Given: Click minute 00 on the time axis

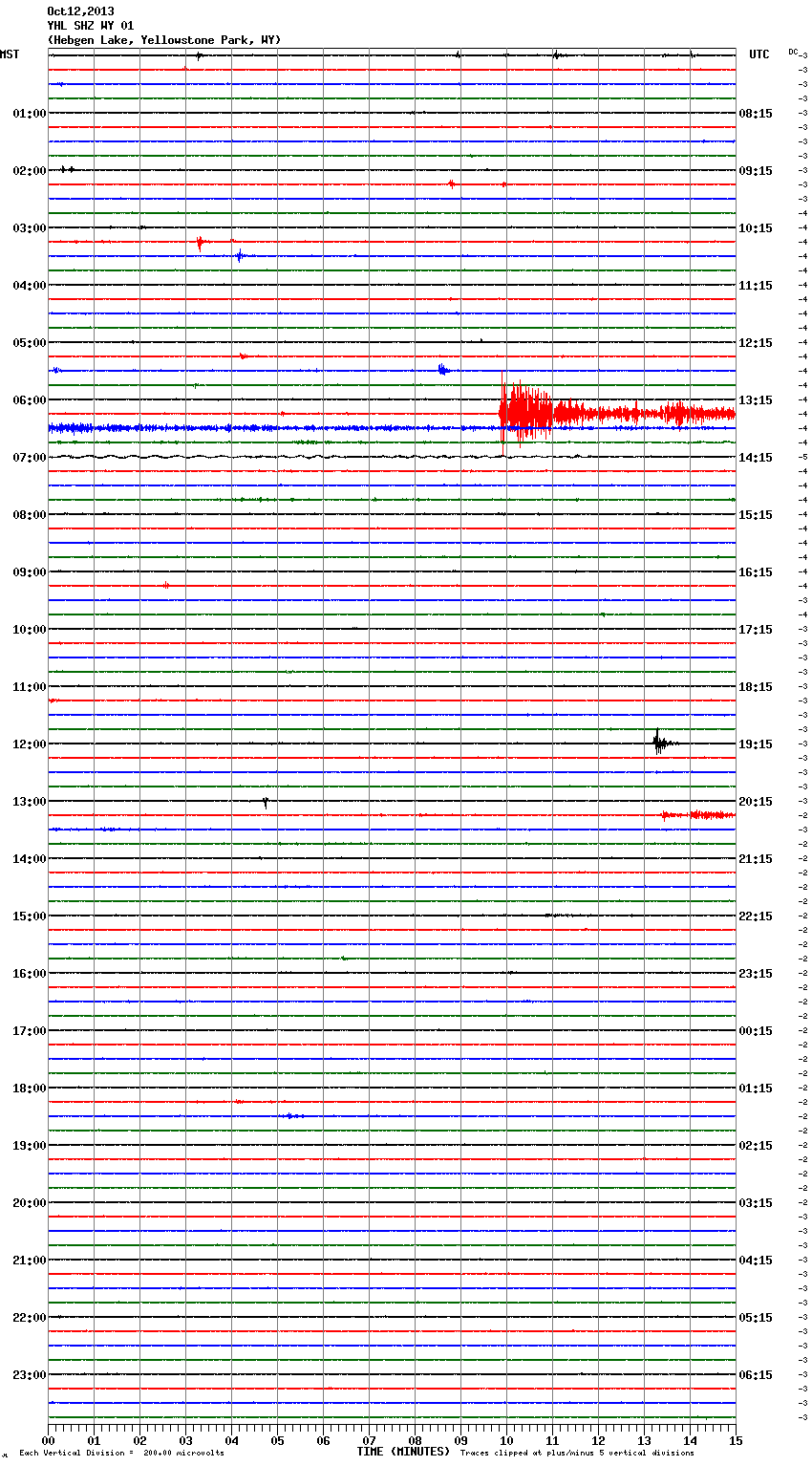Looking at the screenshot, I should point(48,1441).
